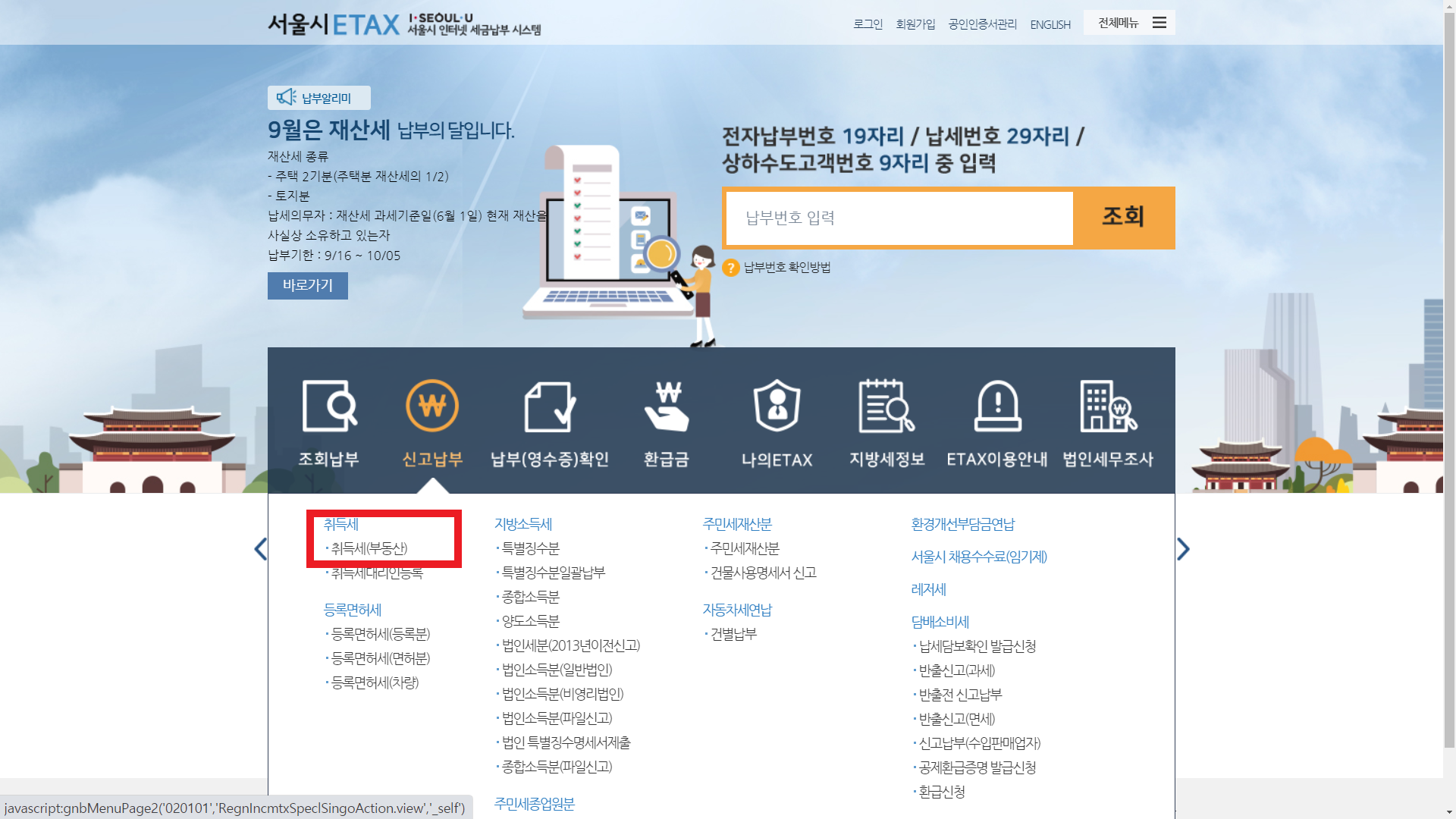Image resolution: width=1456 pixels, height=819 pixels.
Task: Click the 바로가기 button
Action: coord(308,286)
